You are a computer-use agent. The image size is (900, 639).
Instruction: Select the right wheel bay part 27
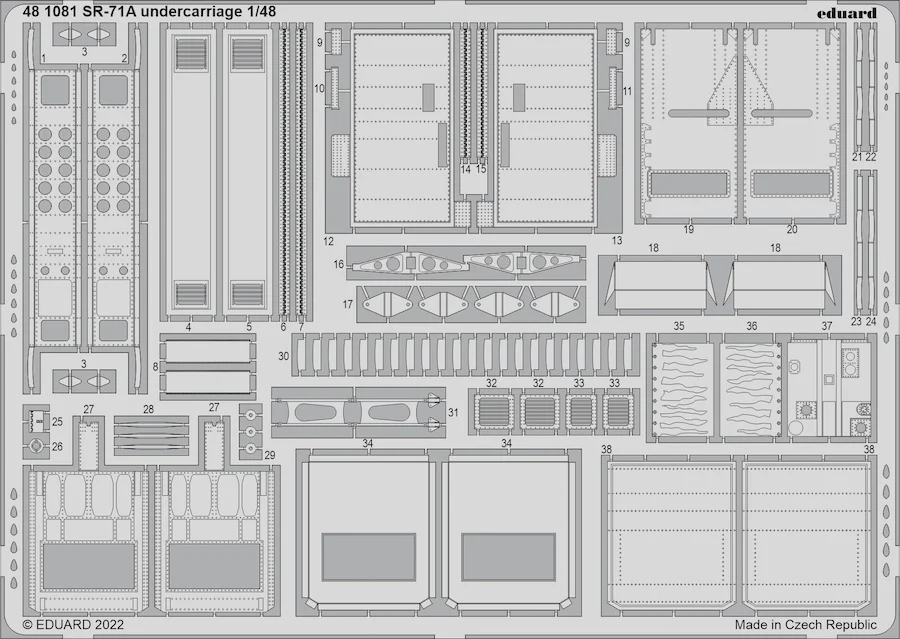tap(214, 517)
